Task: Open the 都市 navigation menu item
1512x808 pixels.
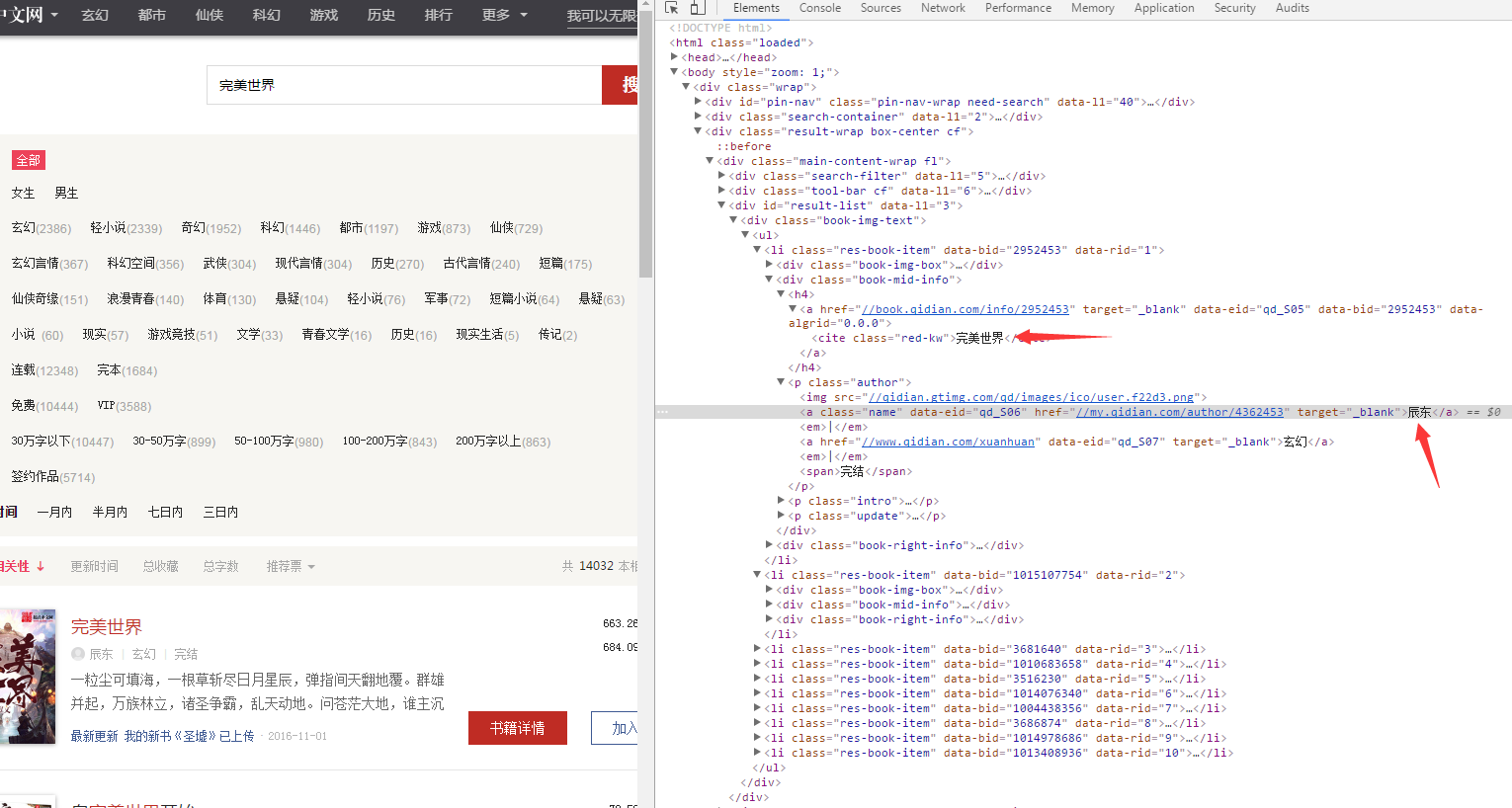Action: point(152,16)
